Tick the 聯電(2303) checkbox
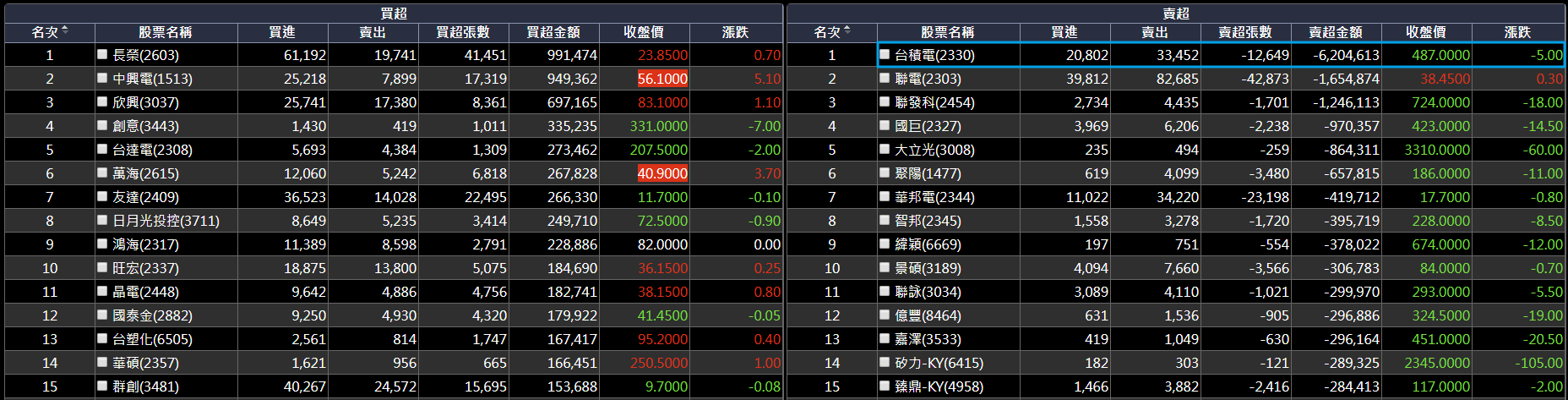The image size is (1568, 400). [885, 78]
